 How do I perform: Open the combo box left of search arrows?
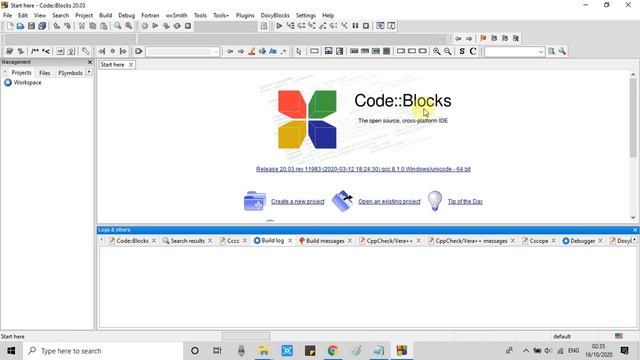[182, 52]
